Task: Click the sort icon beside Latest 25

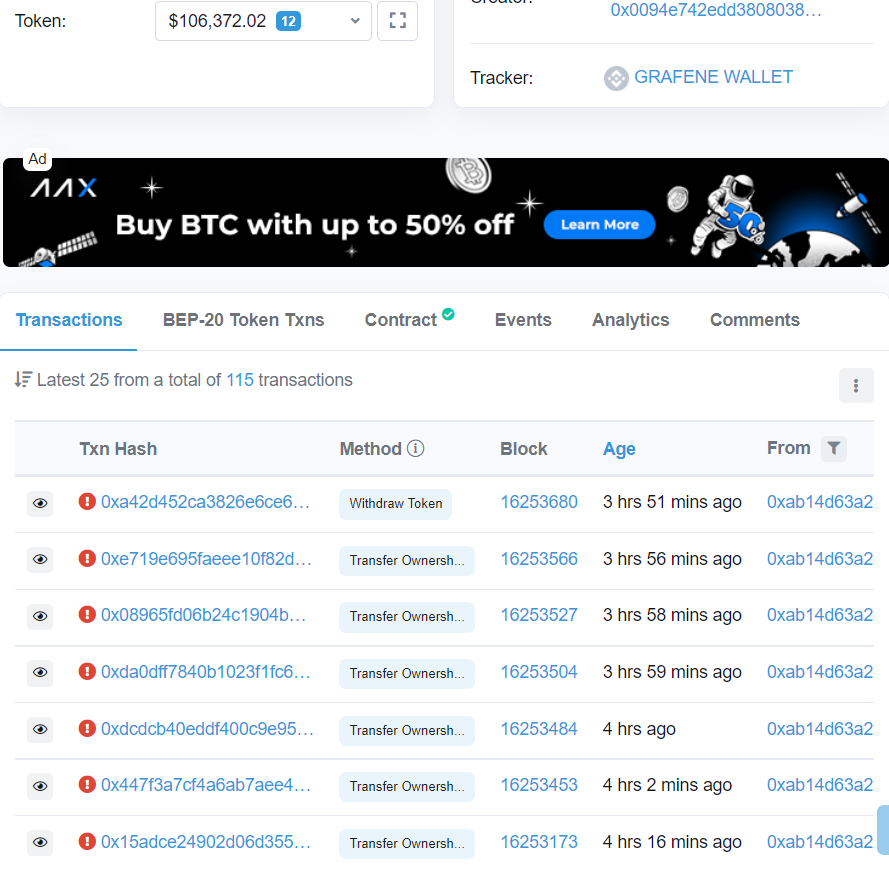Action: coord(23,379)
